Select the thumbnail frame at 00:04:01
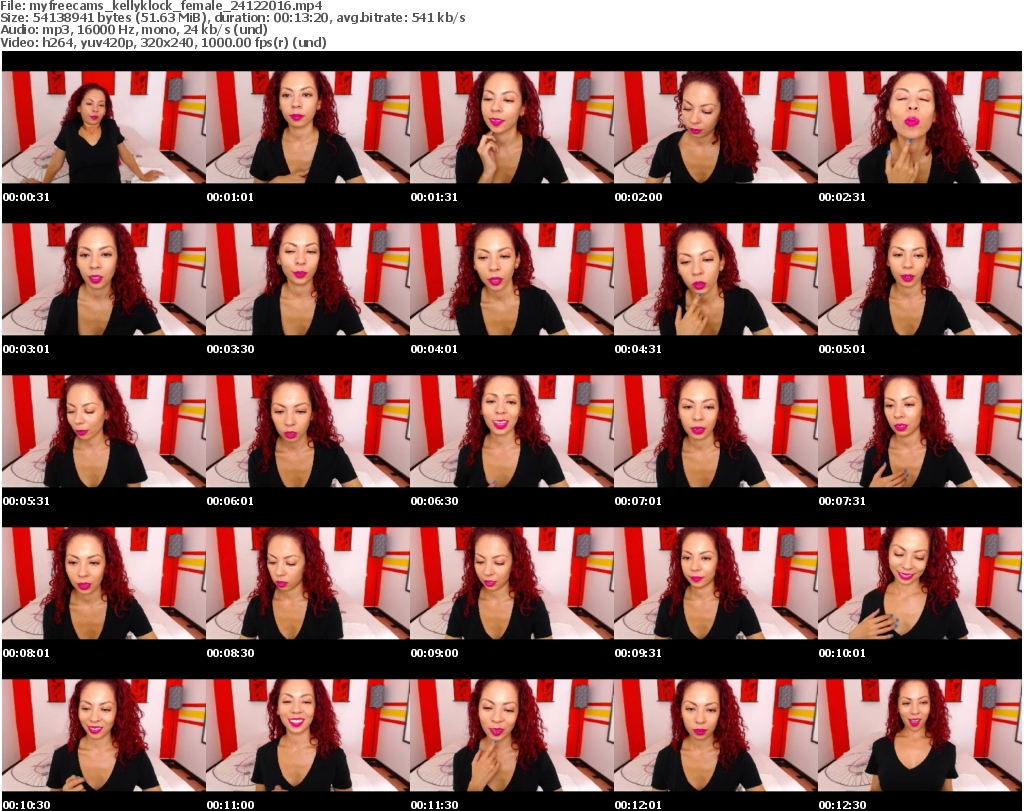This screenshot has height=811, width=1024. coord(511,279)
